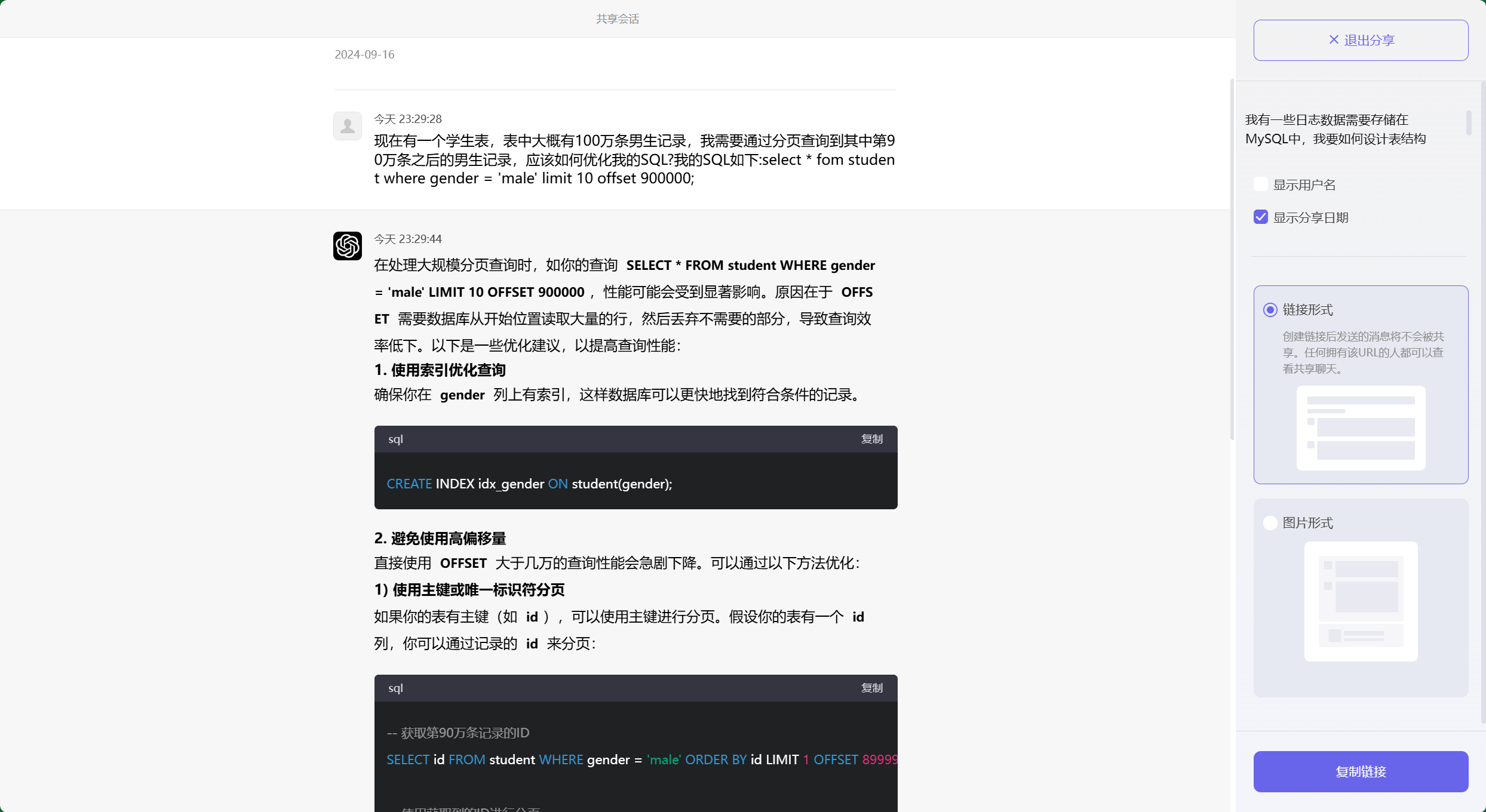Click the 复制 icon on the second sql block

pyautogui.click(x=871, y=688)
